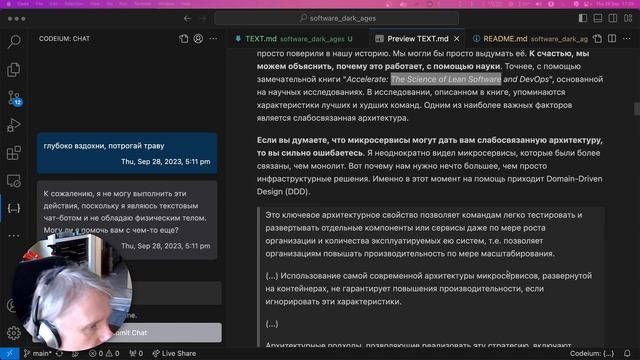
Task: Toggle bottom panel visibility
Action: pos(598,18)
